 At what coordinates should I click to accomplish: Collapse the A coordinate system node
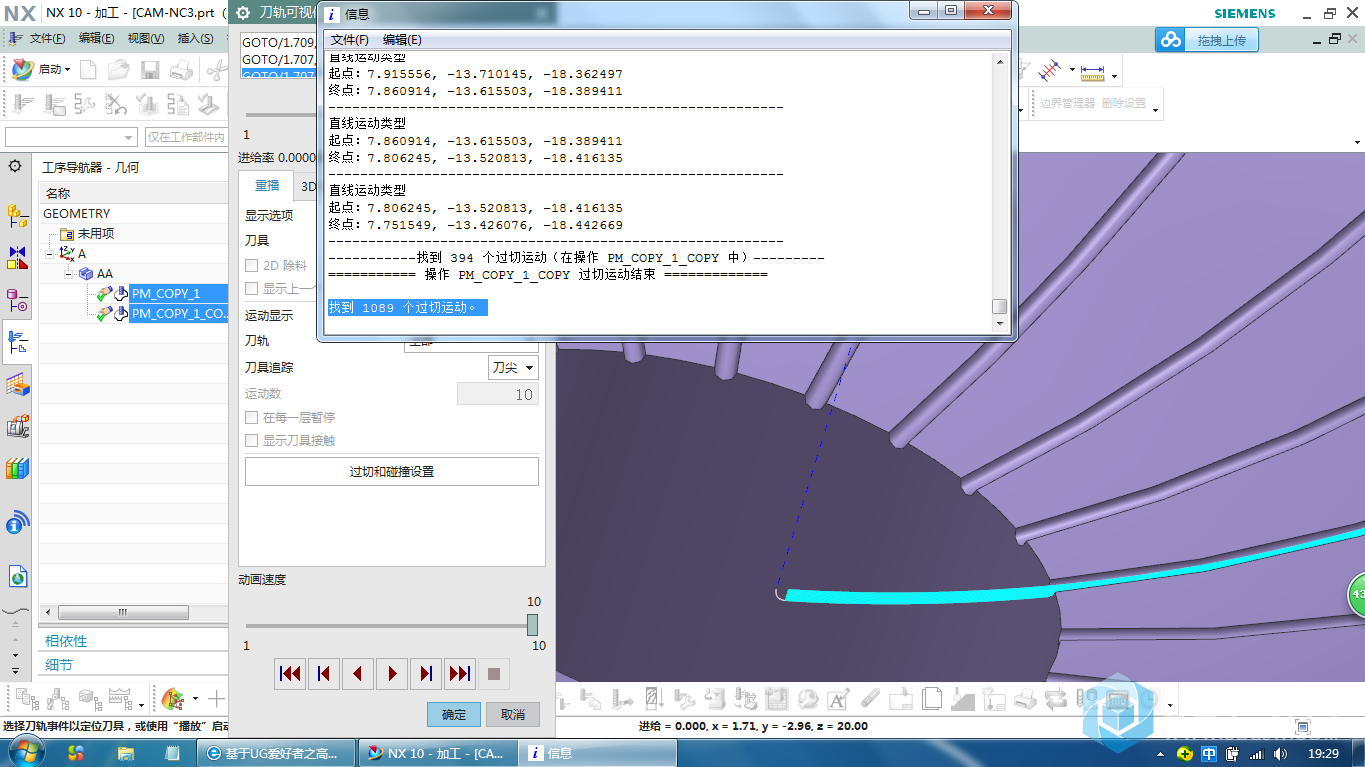point(49,254)
